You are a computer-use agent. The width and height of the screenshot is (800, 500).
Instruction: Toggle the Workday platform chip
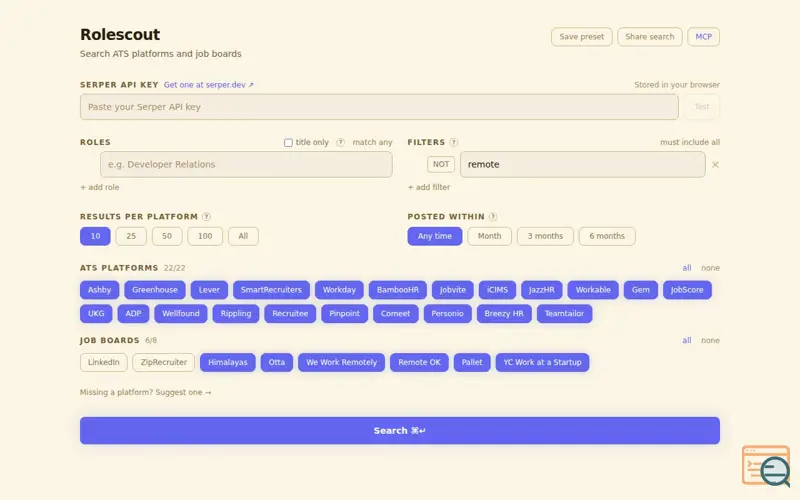pos(339,290)
